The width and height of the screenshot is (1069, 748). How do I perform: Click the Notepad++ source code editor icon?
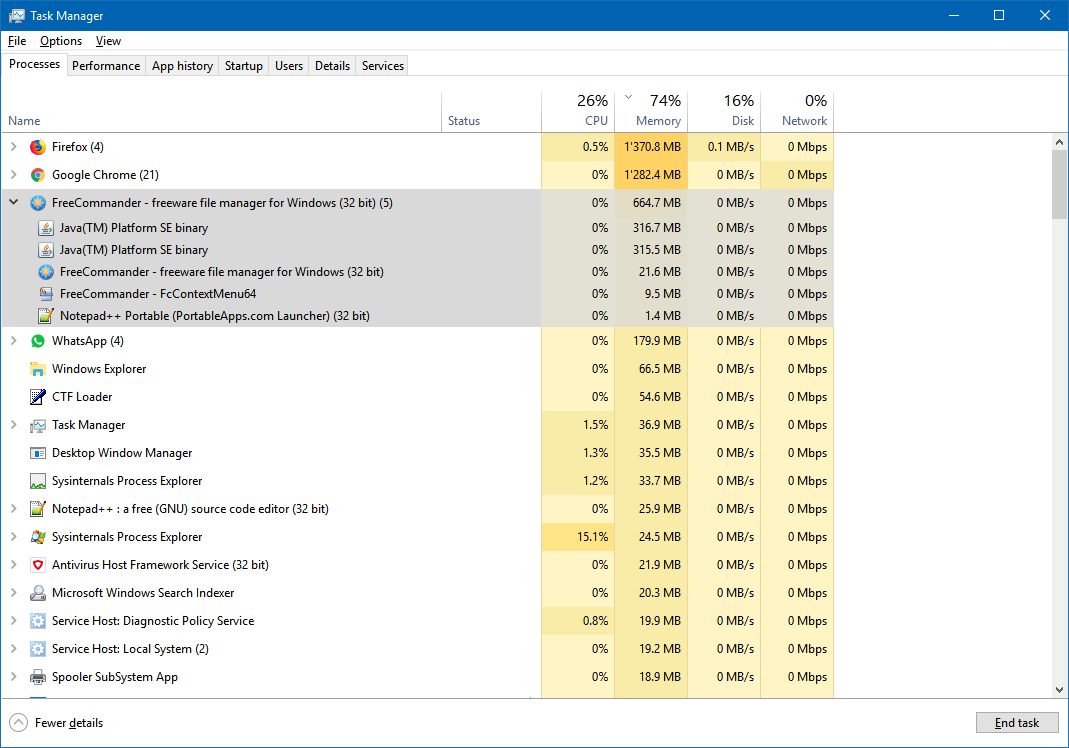[37, 509]
